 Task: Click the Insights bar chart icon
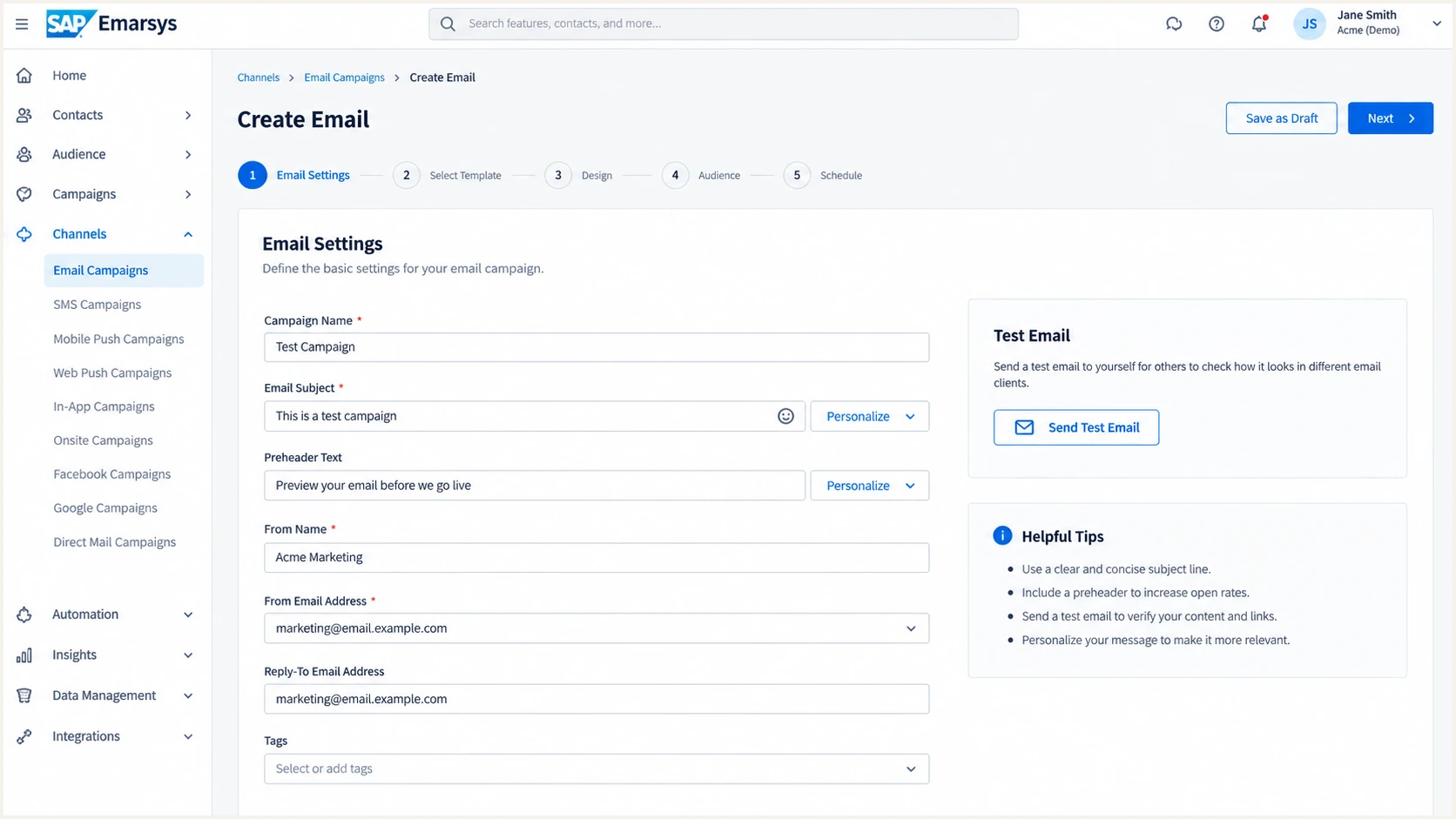tap(24, 655)
